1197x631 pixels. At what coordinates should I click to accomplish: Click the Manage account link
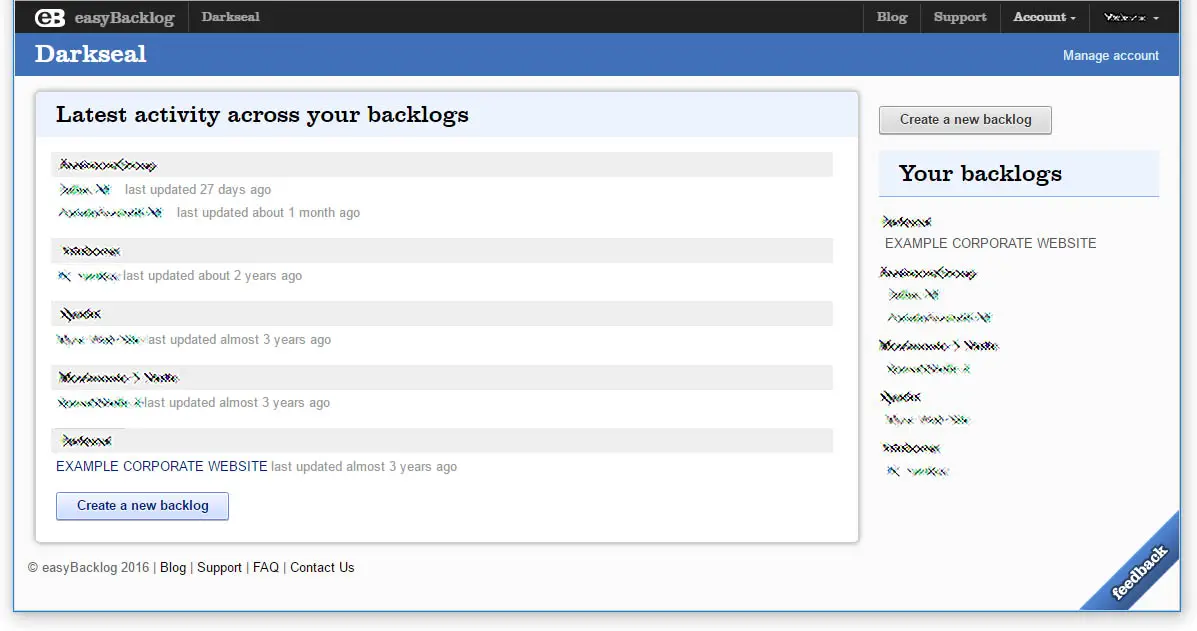(1111, 56)
